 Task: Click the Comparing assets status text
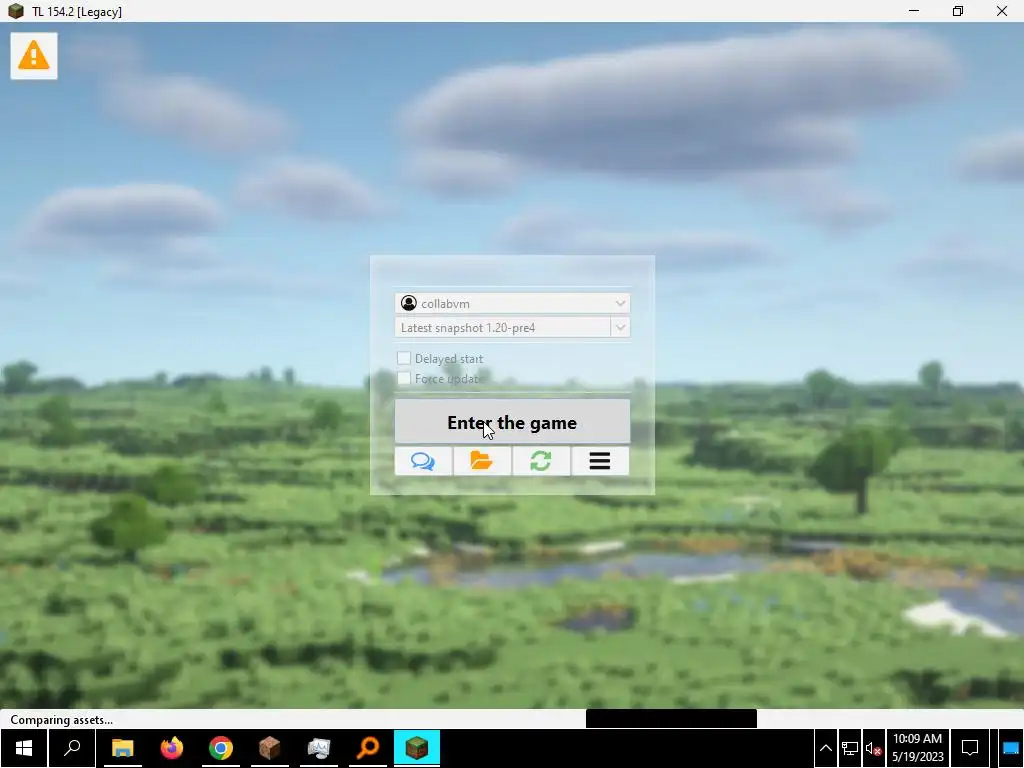[61, 720]
